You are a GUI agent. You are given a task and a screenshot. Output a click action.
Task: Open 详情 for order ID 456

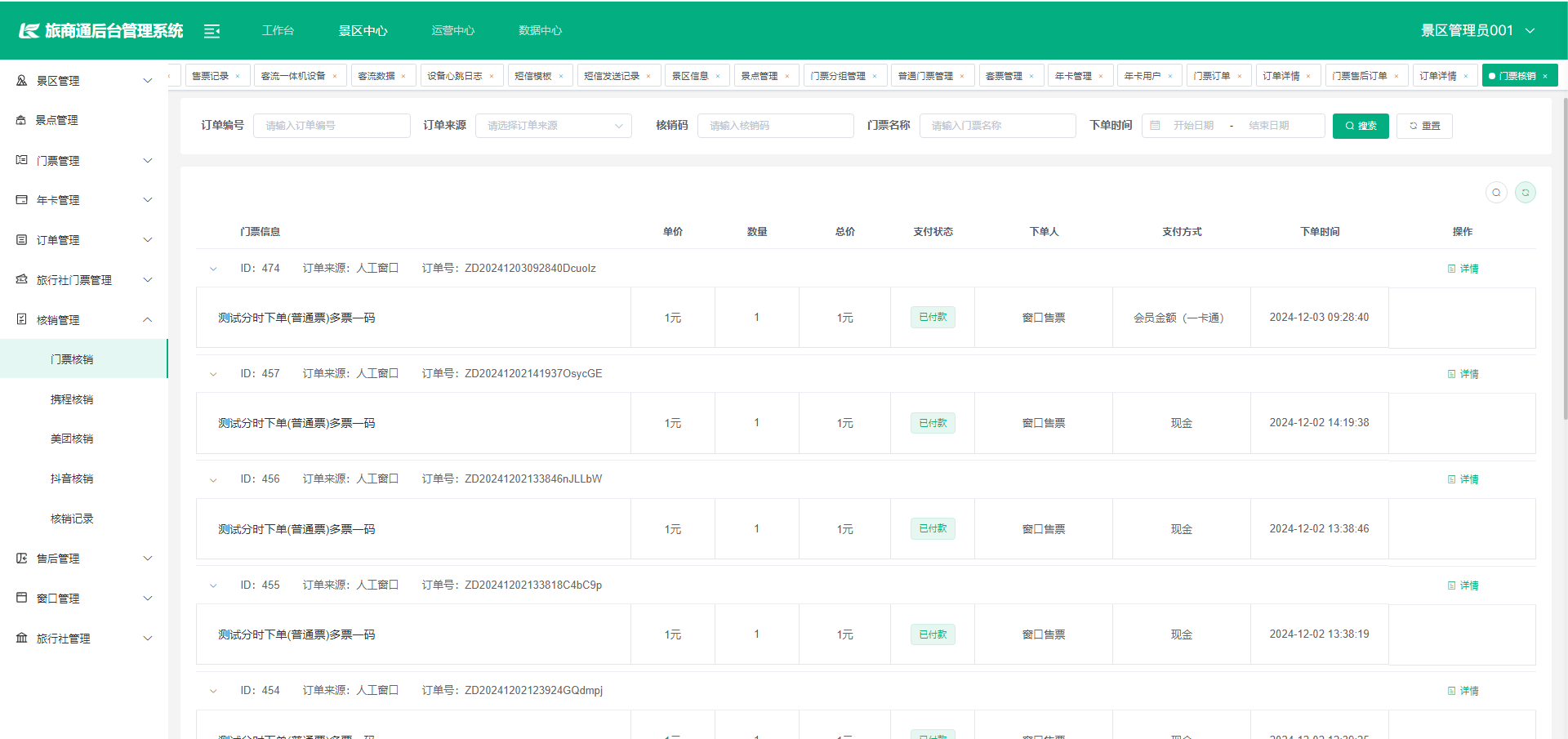(1463, 479)
